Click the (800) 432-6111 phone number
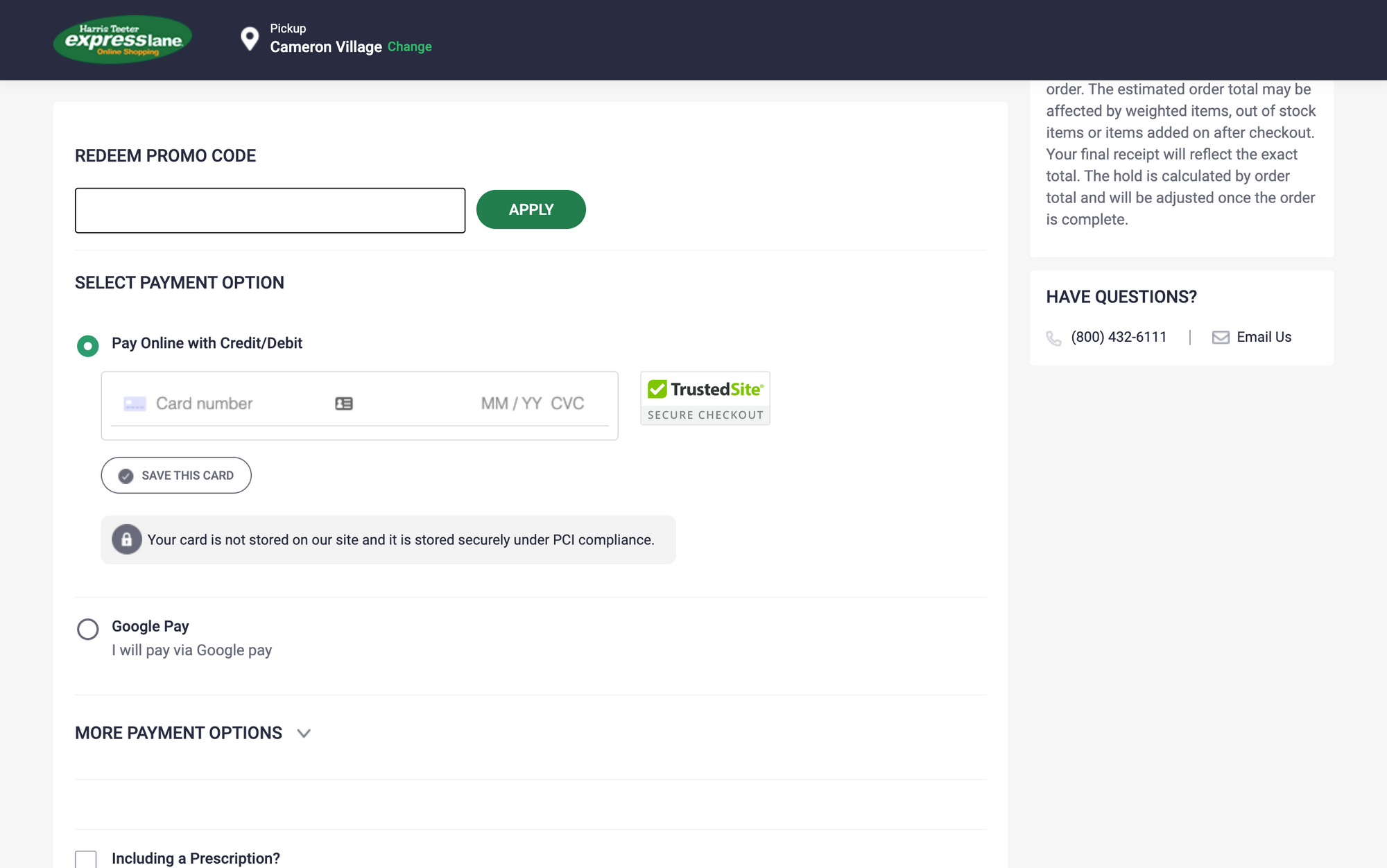 point(1118,337)
